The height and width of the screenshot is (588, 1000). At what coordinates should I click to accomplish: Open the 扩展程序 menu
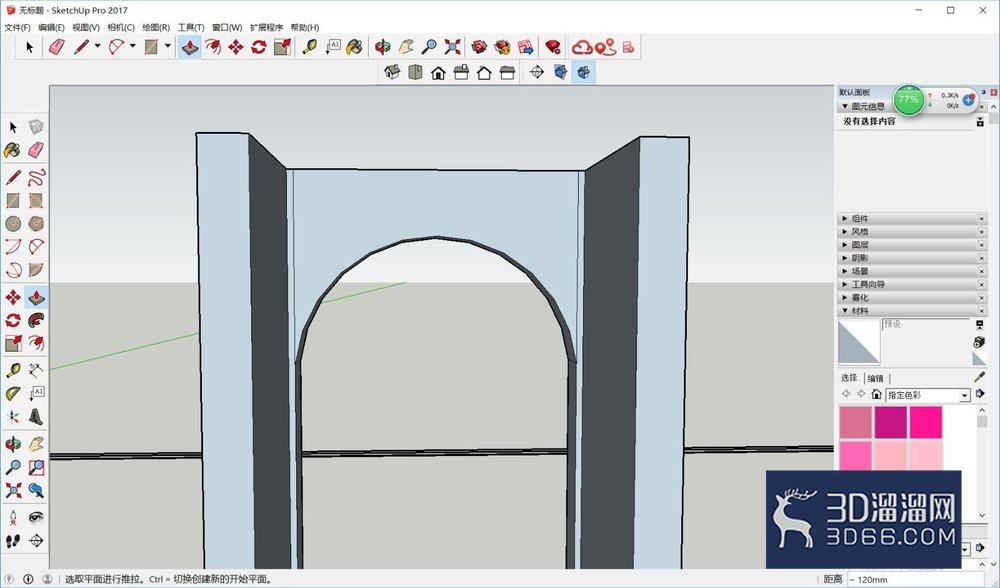(267, 27)
